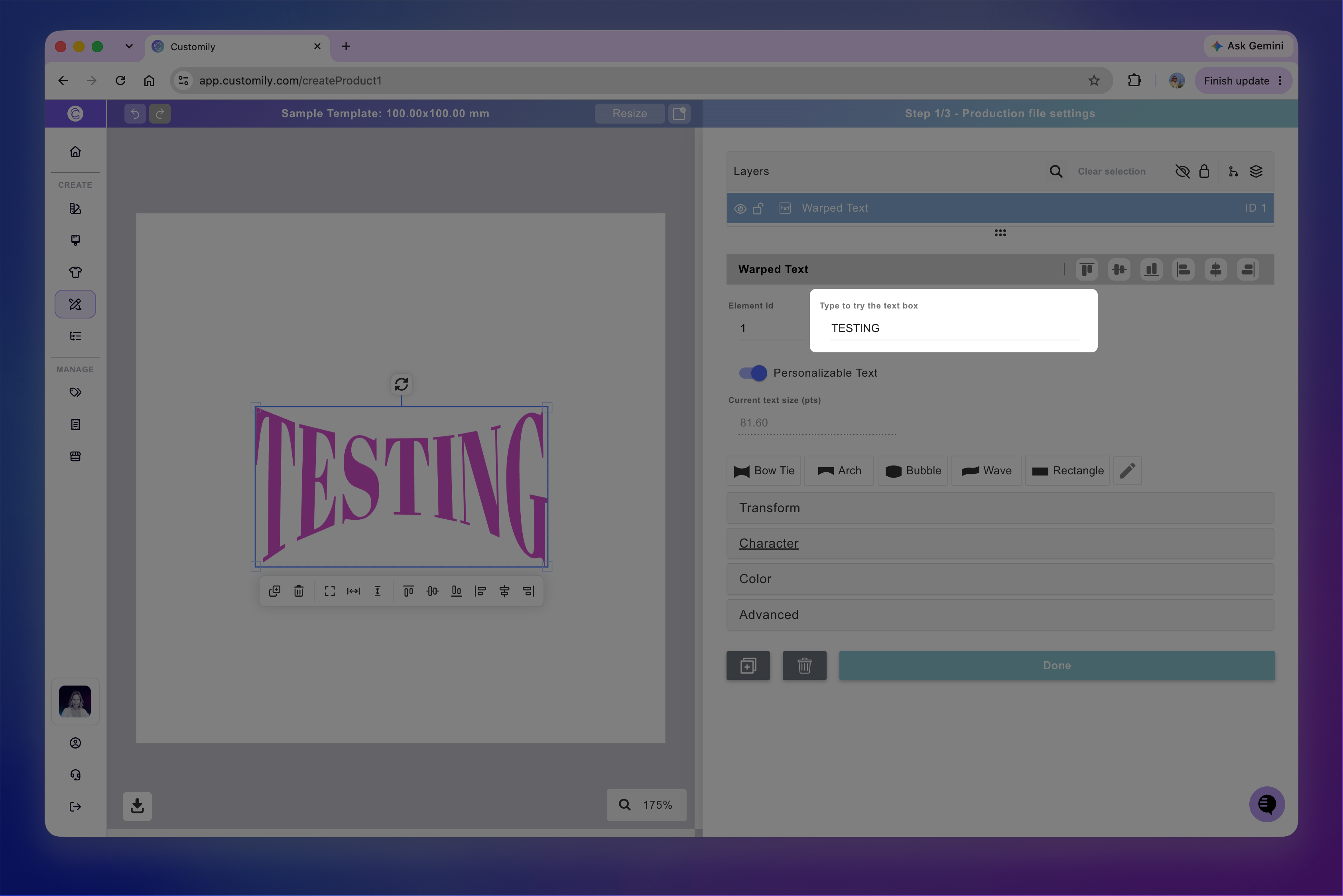Delete element using the floating toolbar trash icon
This screenshot has width=1343, height=896.
click(x=298, y=591)
